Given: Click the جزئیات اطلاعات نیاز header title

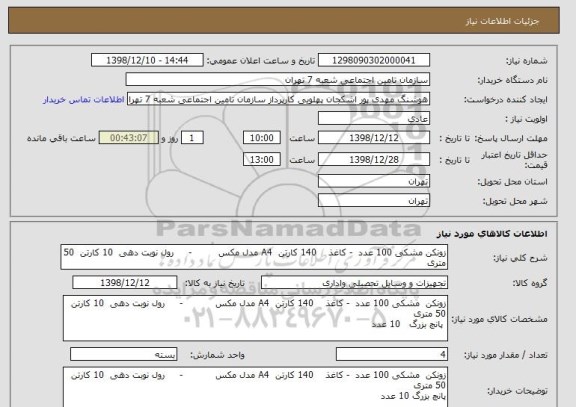Looking at the screenshot, I should pyautogui.click(x=502, y=21).
